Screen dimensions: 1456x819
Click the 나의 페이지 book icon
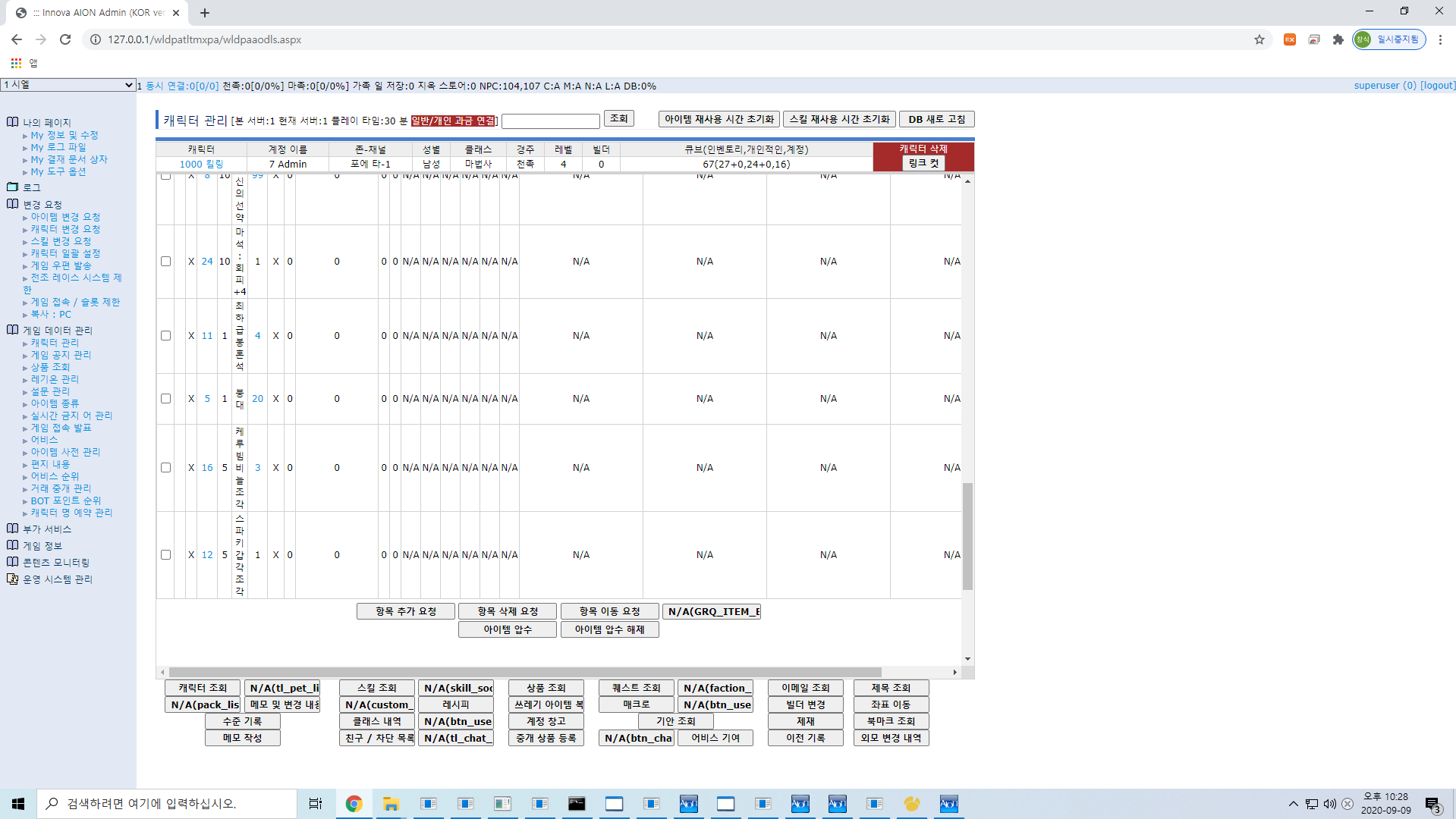[12, 122]
